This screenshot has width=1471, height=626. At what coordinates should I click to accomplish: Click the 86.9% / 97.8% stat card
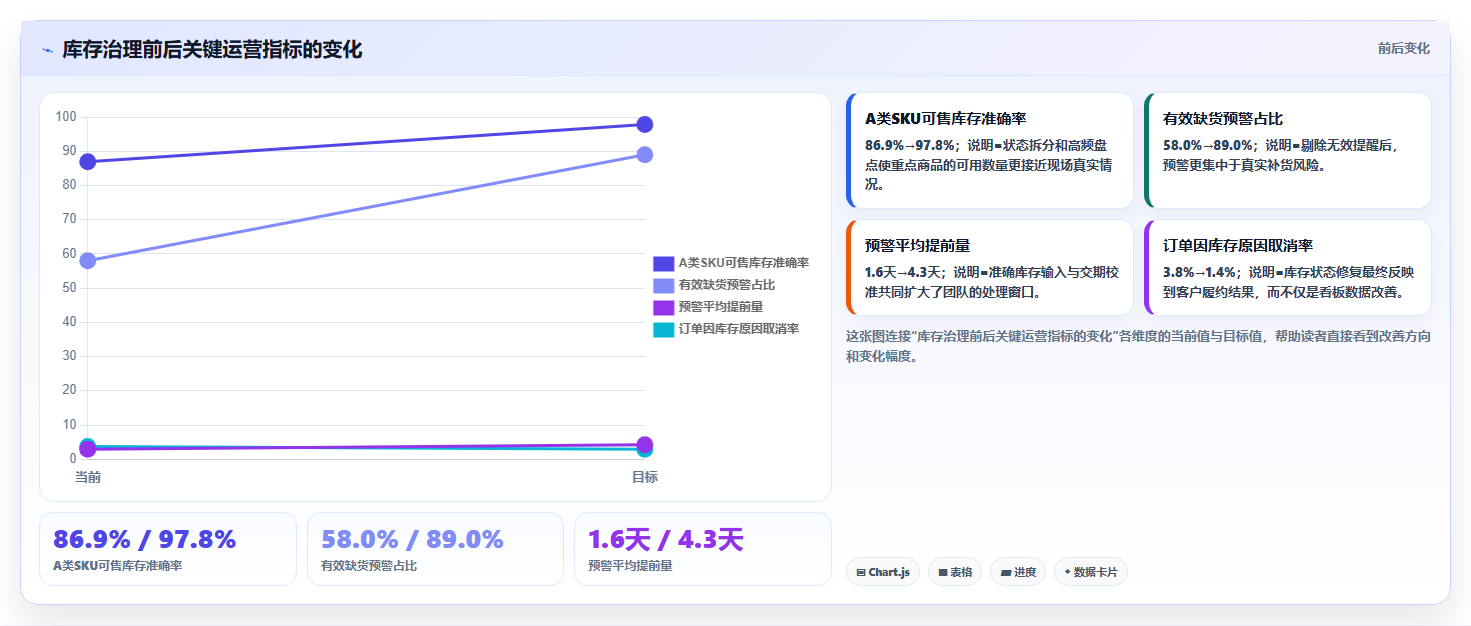168,549
